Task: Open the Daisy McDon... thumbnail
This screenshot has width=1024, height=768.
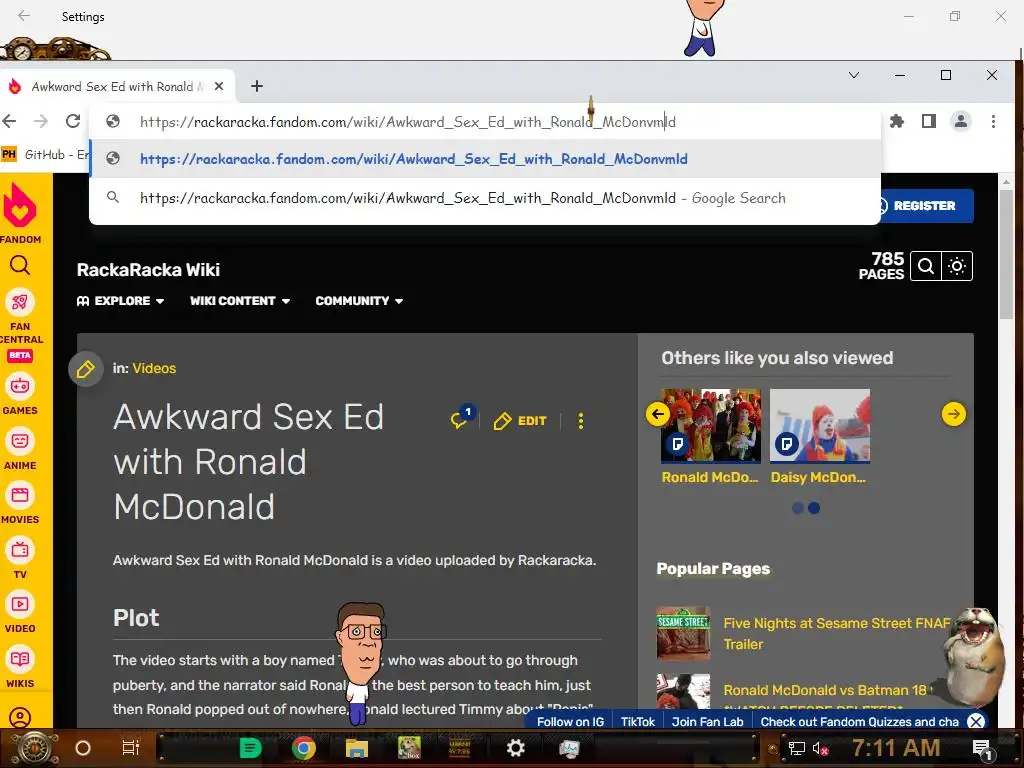Action: 820,426
